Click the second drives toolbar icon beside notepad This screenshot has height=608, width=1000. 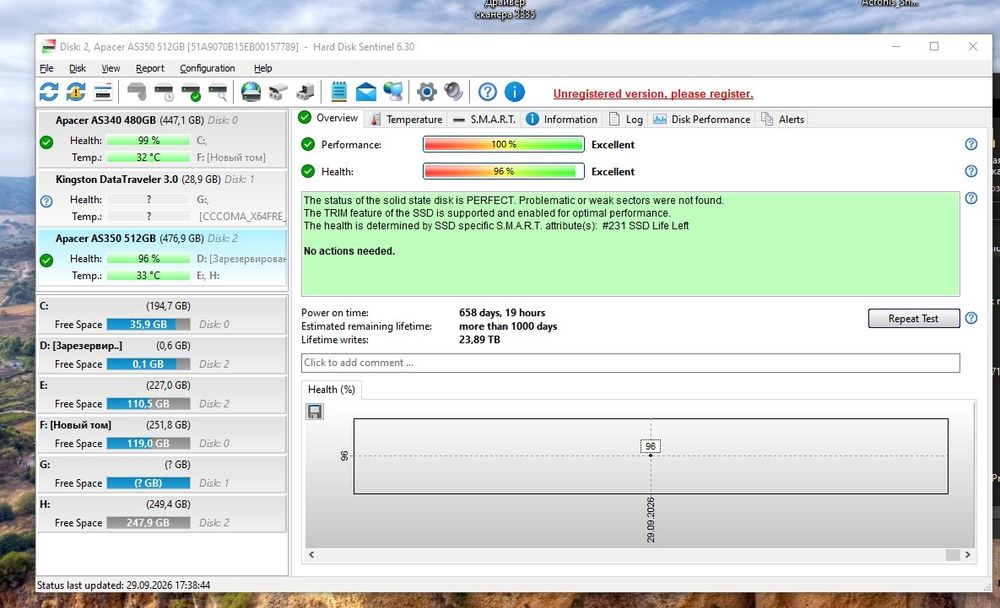(305, 92)
